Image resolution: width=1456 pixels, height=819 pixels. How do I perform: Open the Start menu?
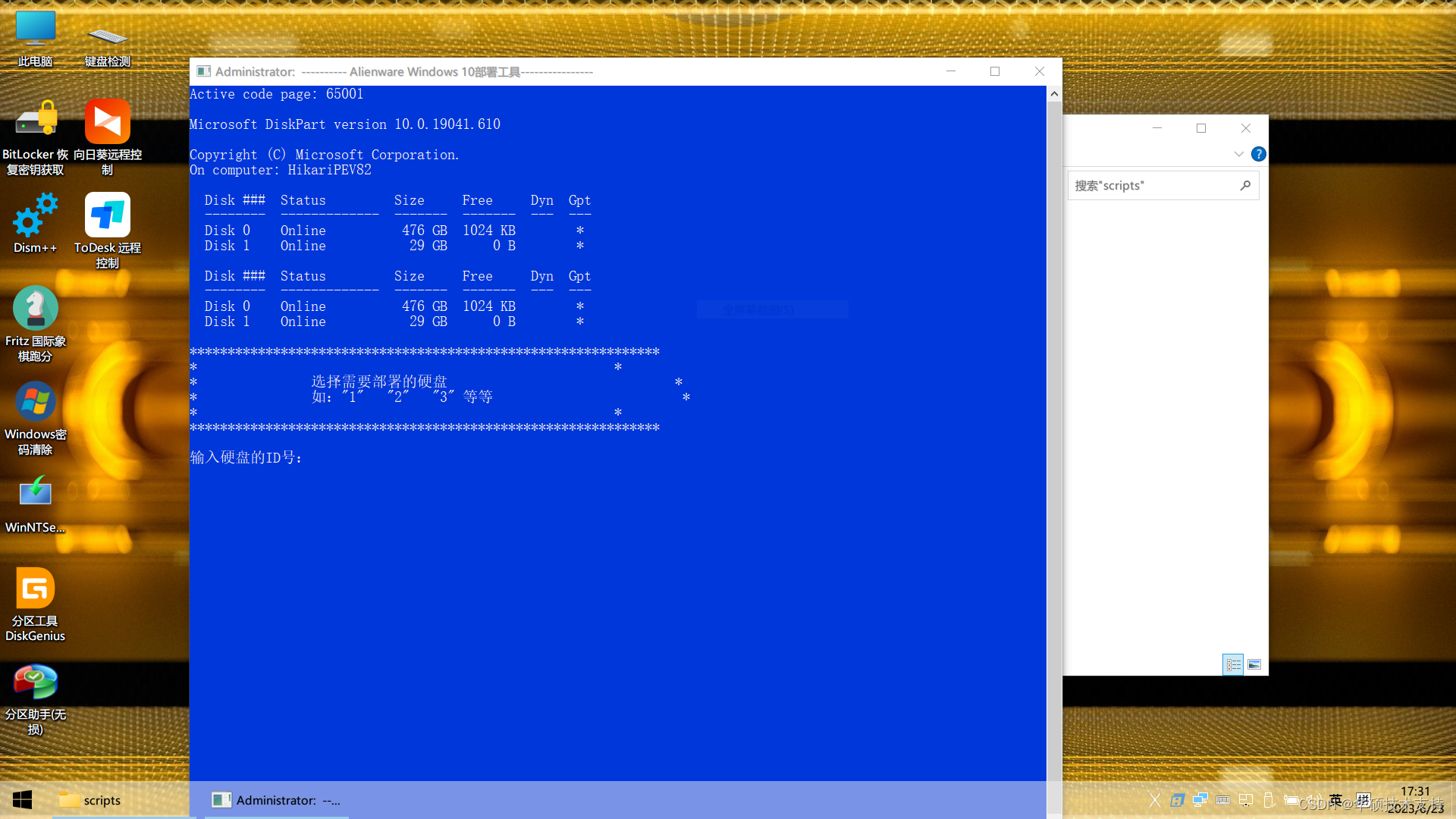click(21, 800)
